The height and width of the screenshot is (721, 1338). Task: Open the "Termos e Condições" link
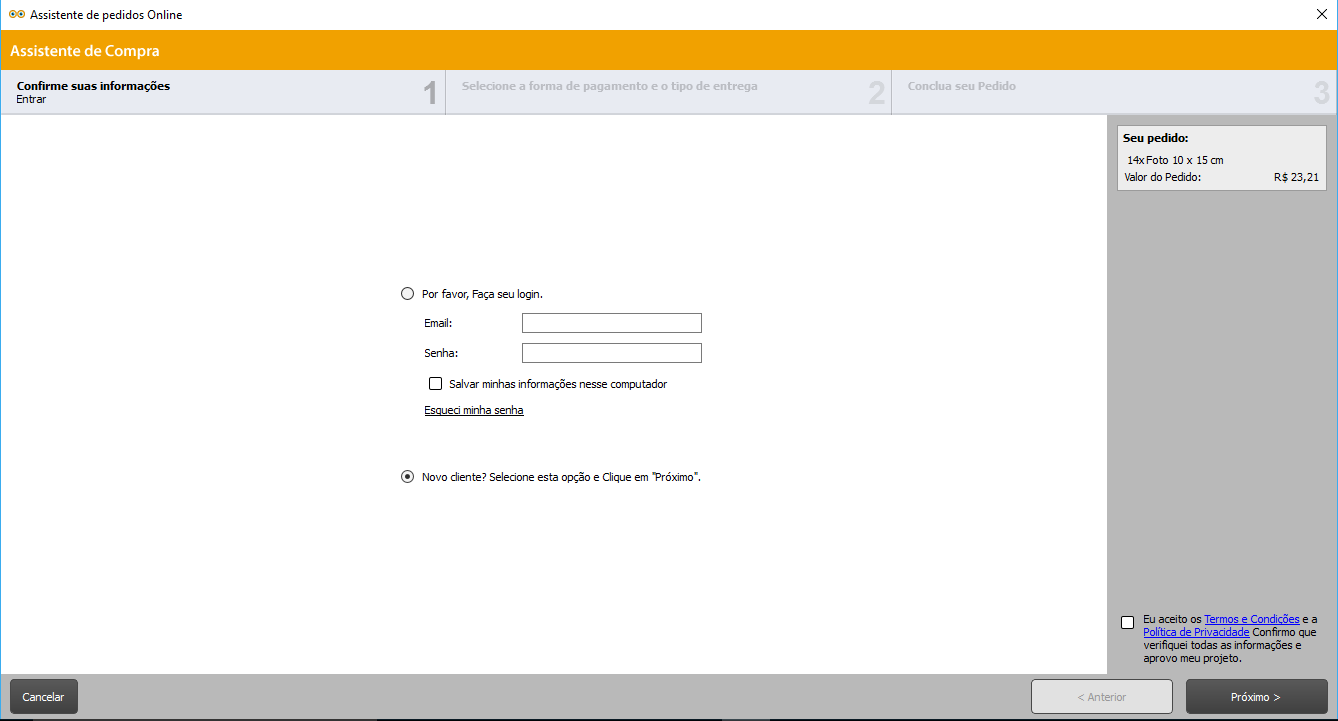tap(1251, 619)
